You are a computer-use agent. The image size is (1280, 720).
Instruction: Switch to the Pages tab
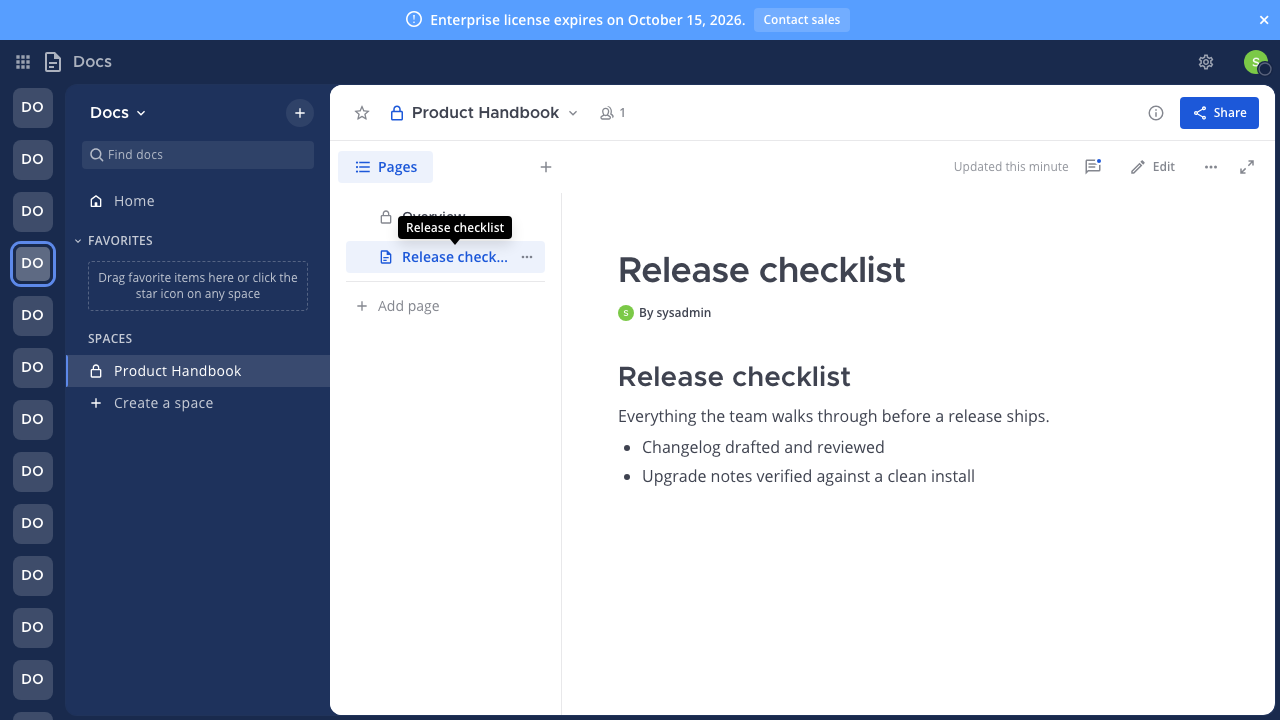385,167
